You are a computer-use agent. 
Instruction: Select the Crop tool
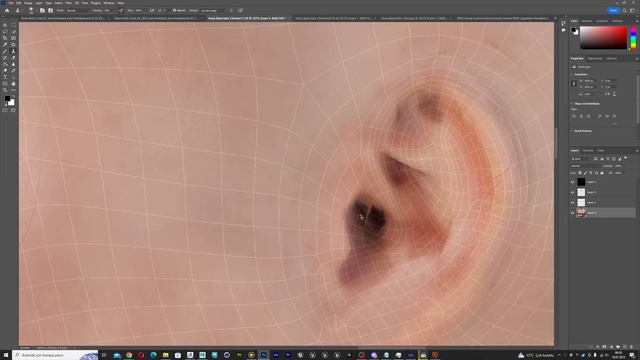pyautogui.click(x=5, y=38)
